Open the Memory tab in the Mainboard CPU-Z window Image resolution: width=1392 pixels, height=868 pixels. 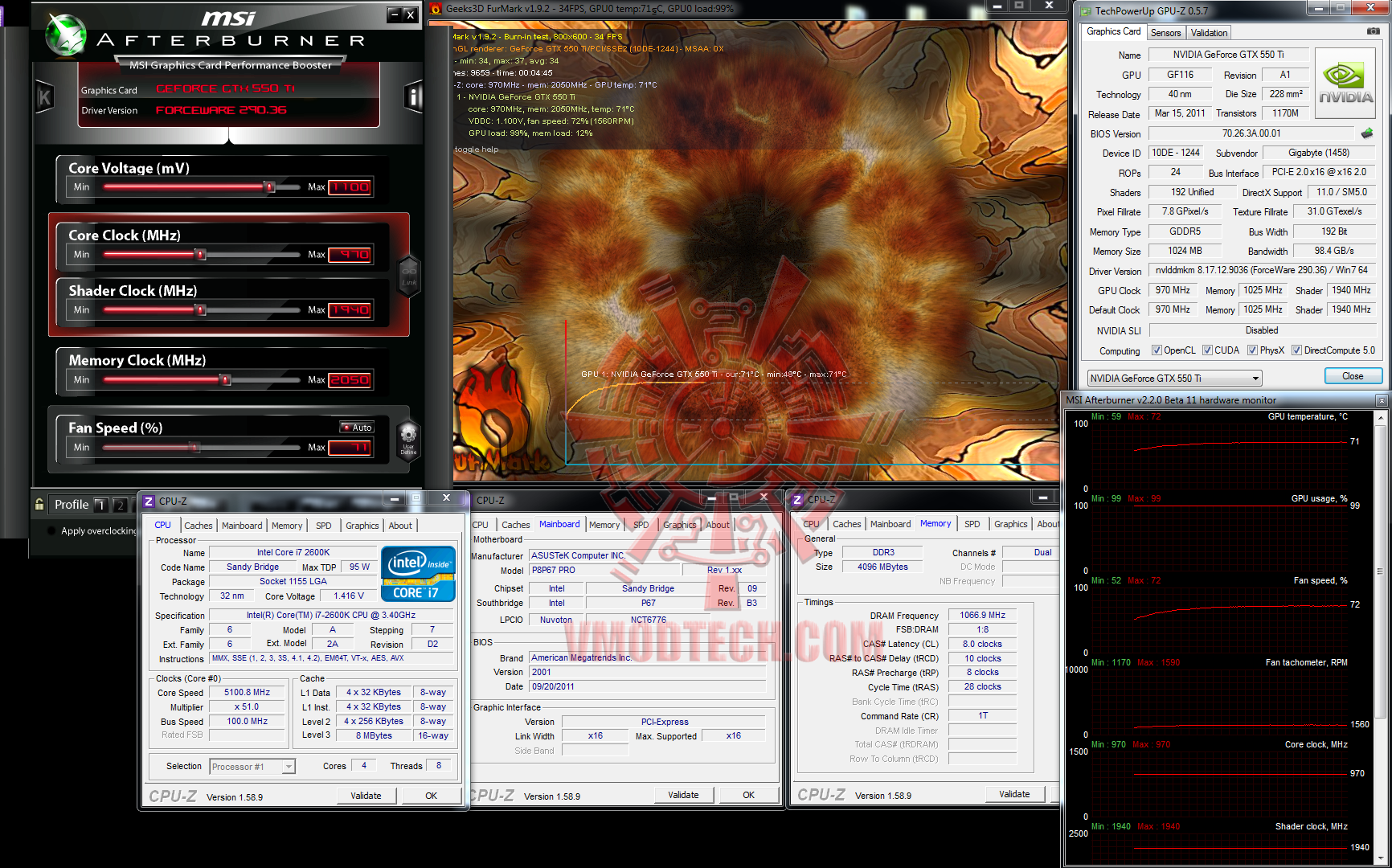tap(604, 525)
